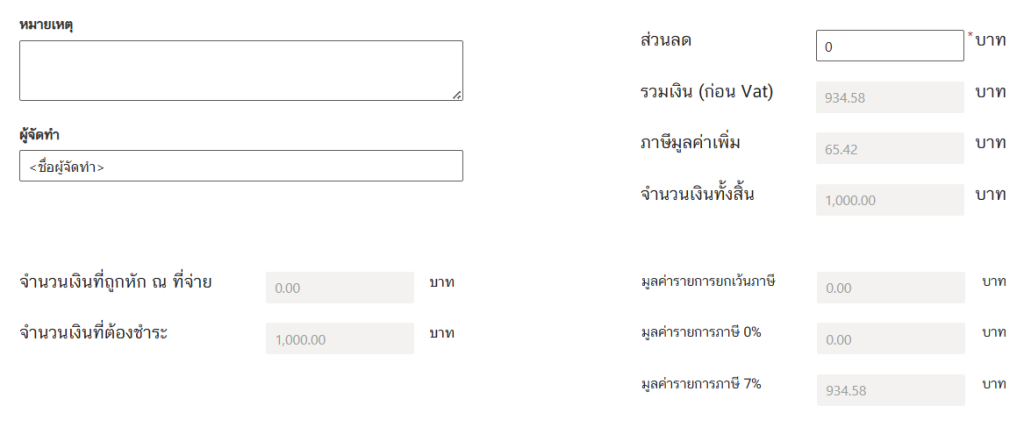Click the ภาษีมูลค่าเพิ่ม label
Screen dimensions: 1024x427
[x=690, y=143]
